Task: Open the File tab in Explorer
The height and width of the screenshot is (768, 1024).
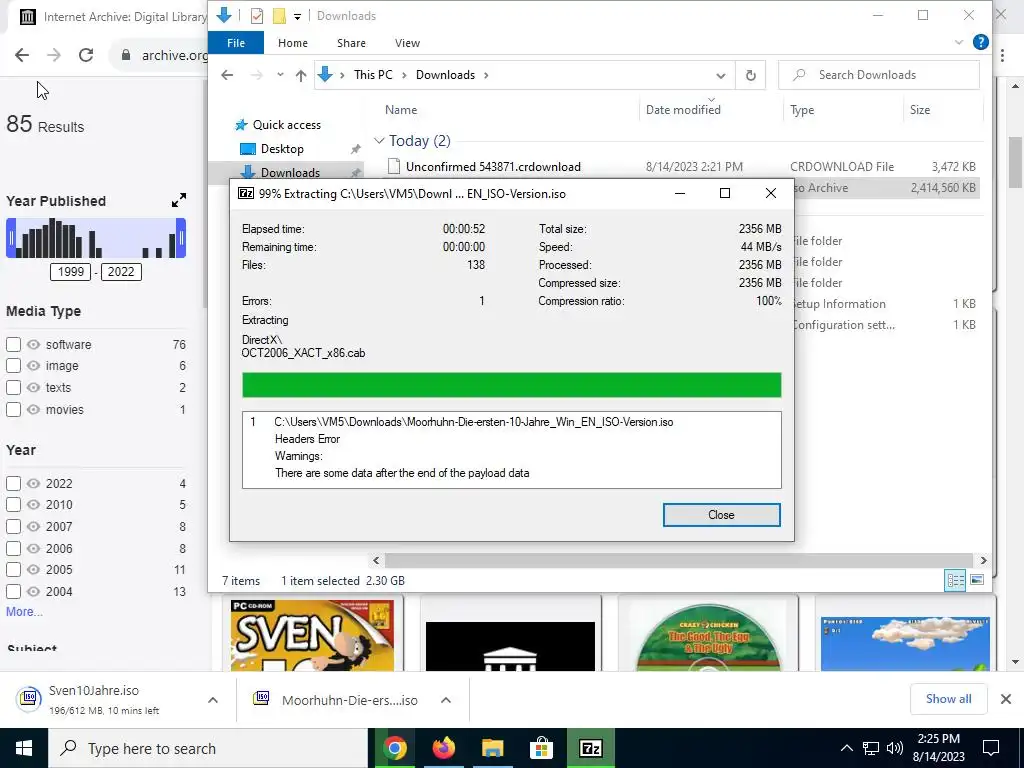Action: coord(236,43)
